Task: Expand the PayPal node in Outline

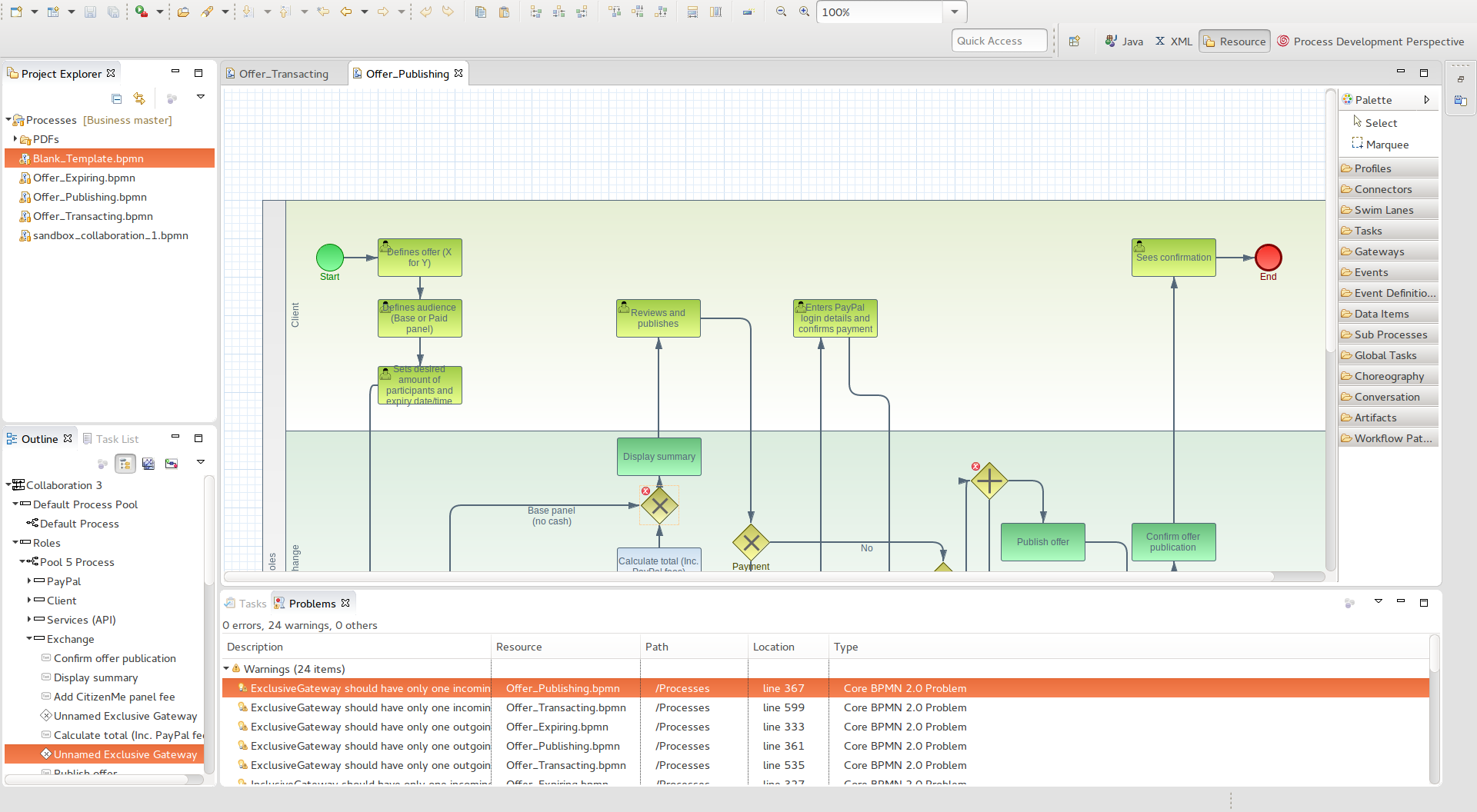Action: point(29,581)
